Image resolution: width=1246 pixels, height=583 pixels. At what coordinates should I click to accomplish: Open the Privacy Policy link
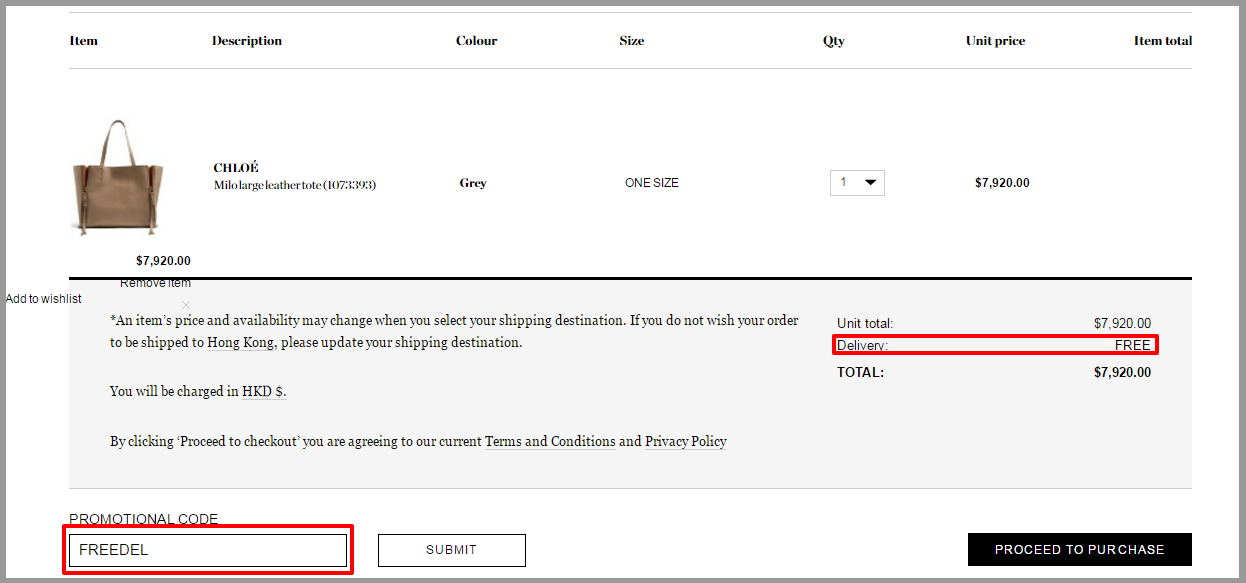(x=686, y=441)
